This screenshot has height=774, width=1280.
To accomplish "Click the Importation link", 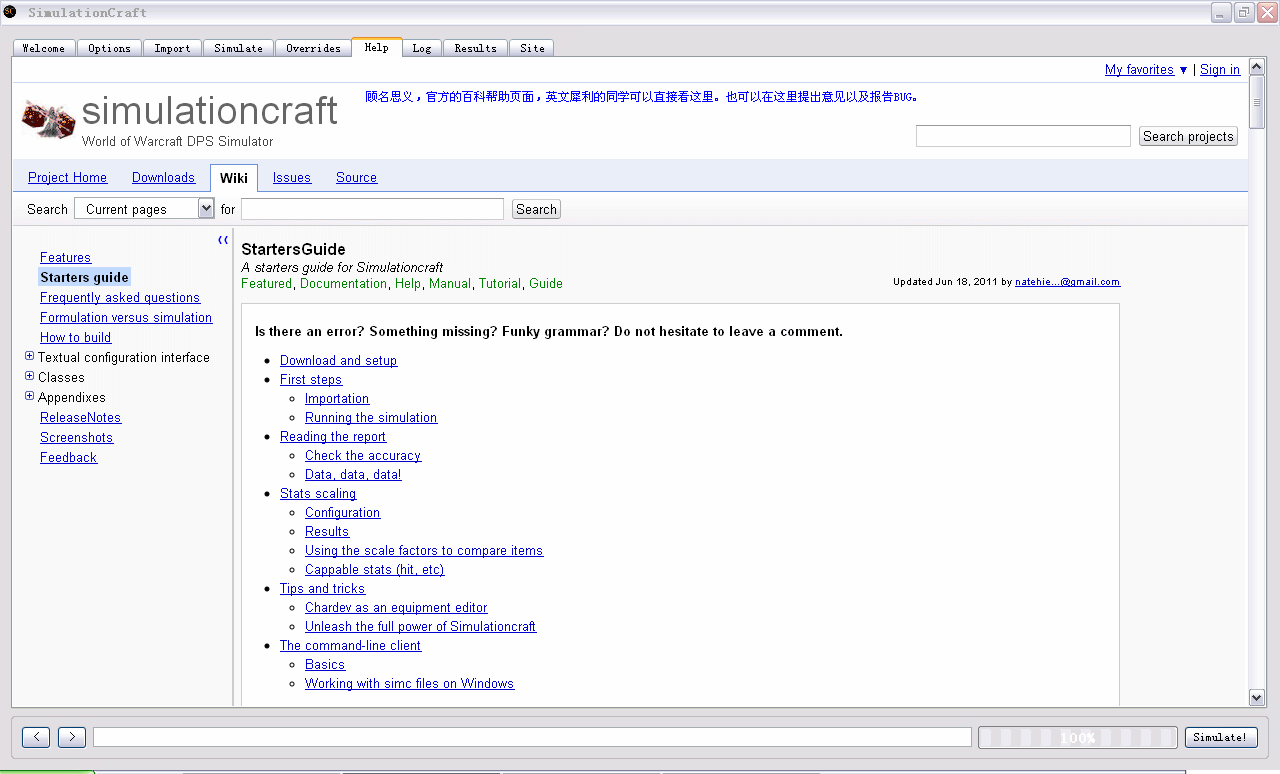I will point(337,398).
